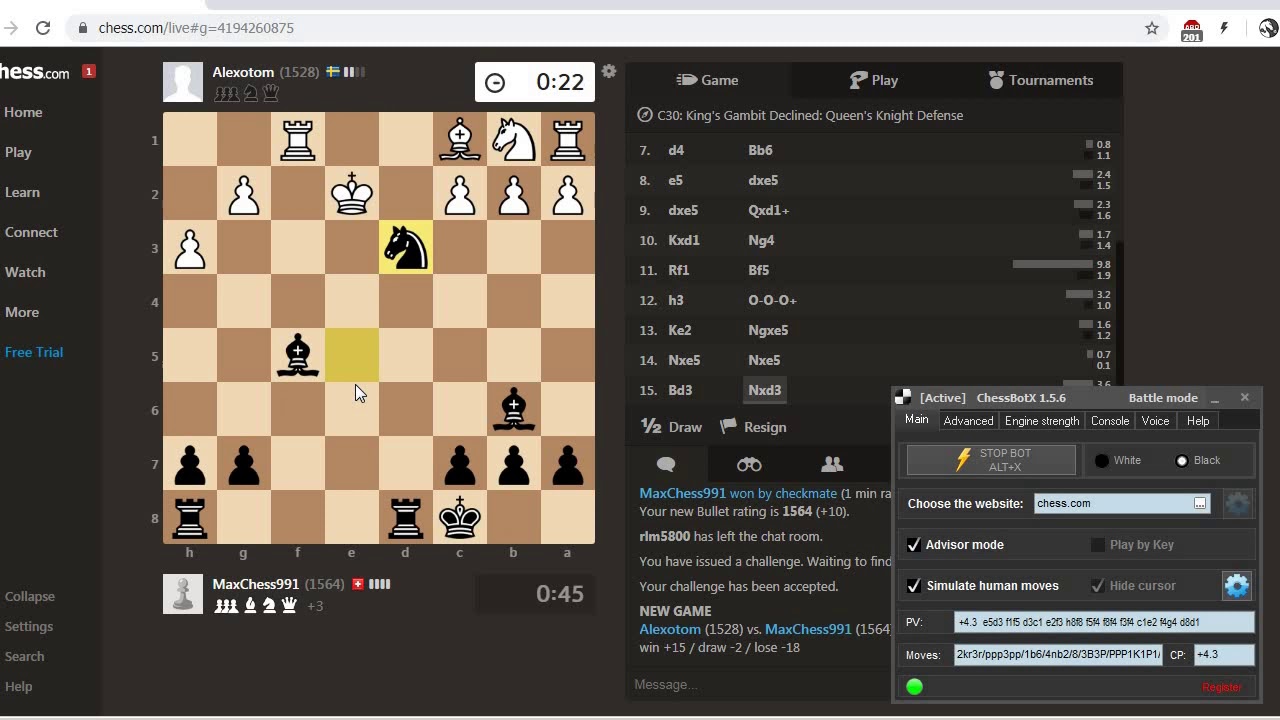Select the black rook on d8
The width and height of the screenshot is (1280, 720).
[x=406, y=518]
